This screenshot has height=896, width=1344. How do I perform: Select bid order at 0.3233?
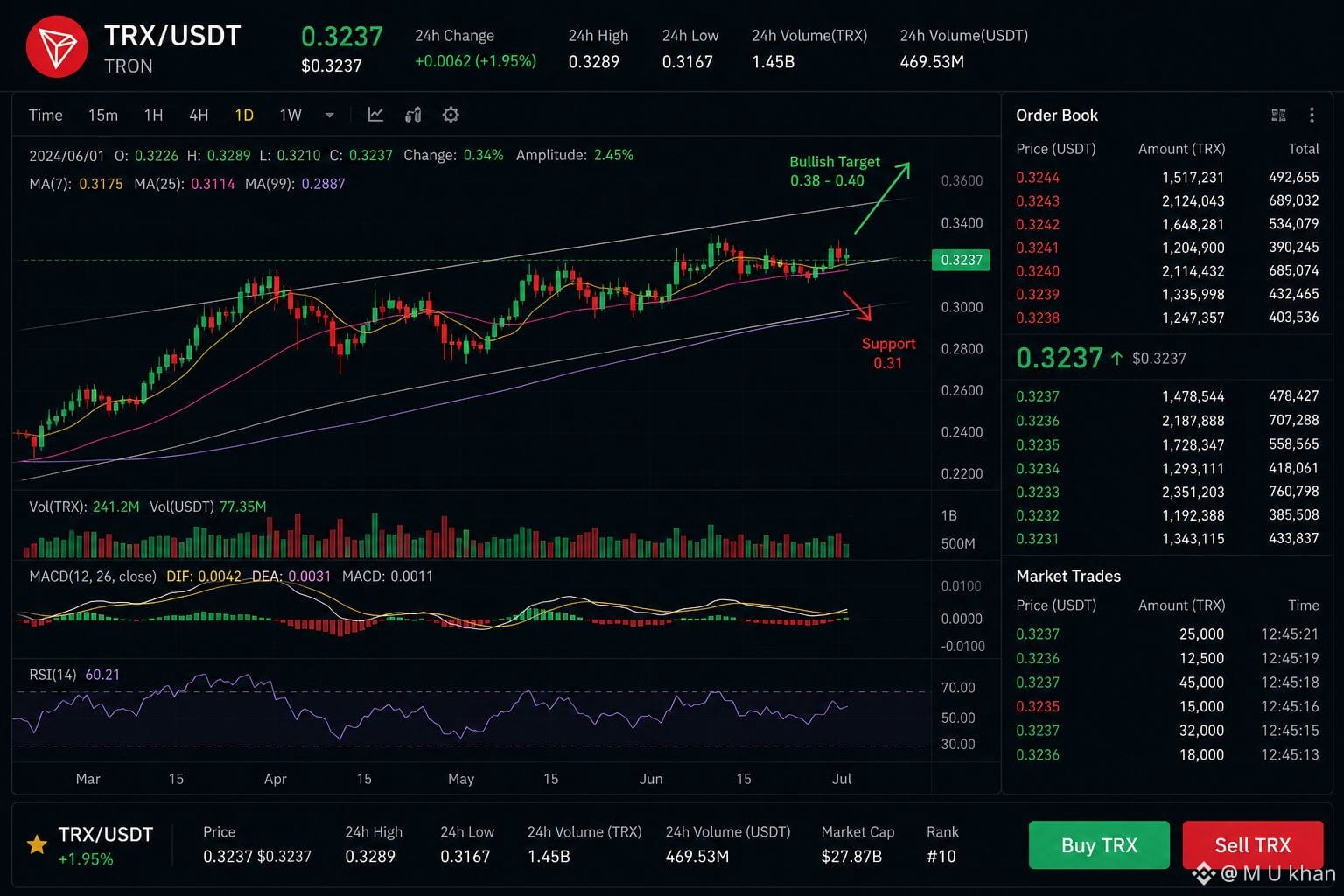pyautogui.click(x=1167, y=492)
